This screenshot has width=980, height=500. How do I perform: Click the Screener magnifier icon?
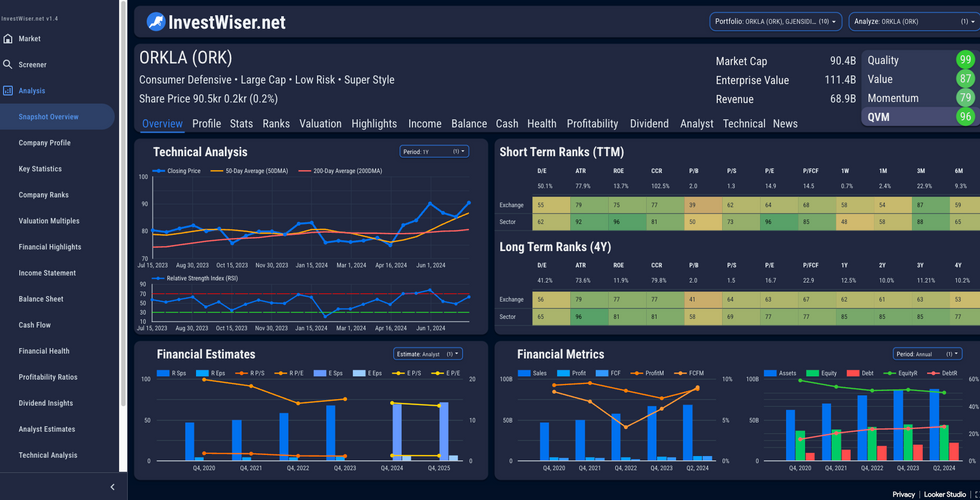click(x=8, y=64)
